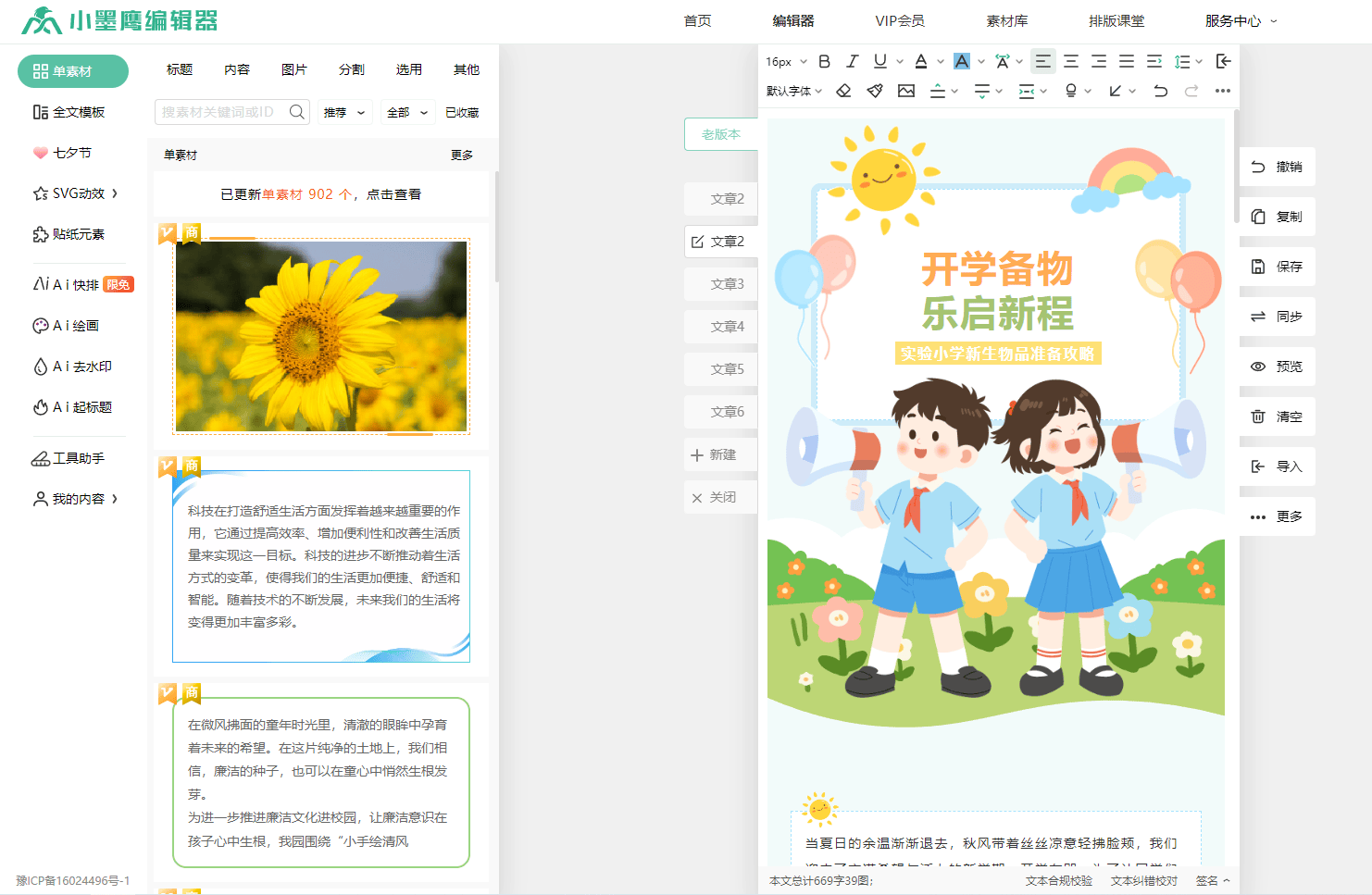Toggle underline text formatting
1372x895 pixels.
point(879,62)
